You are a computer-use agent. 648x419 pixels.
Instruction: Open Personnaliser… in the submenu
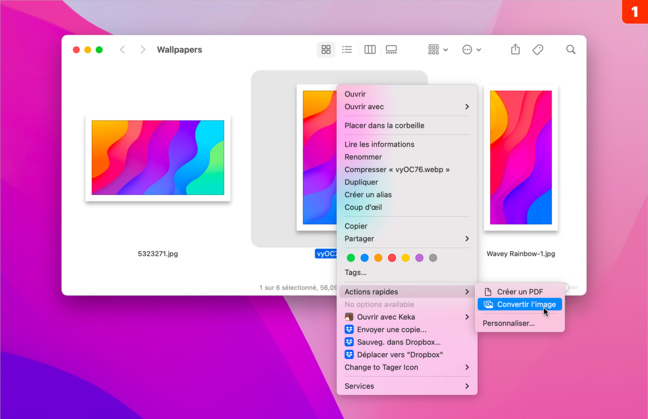click(x=519, y=323)
